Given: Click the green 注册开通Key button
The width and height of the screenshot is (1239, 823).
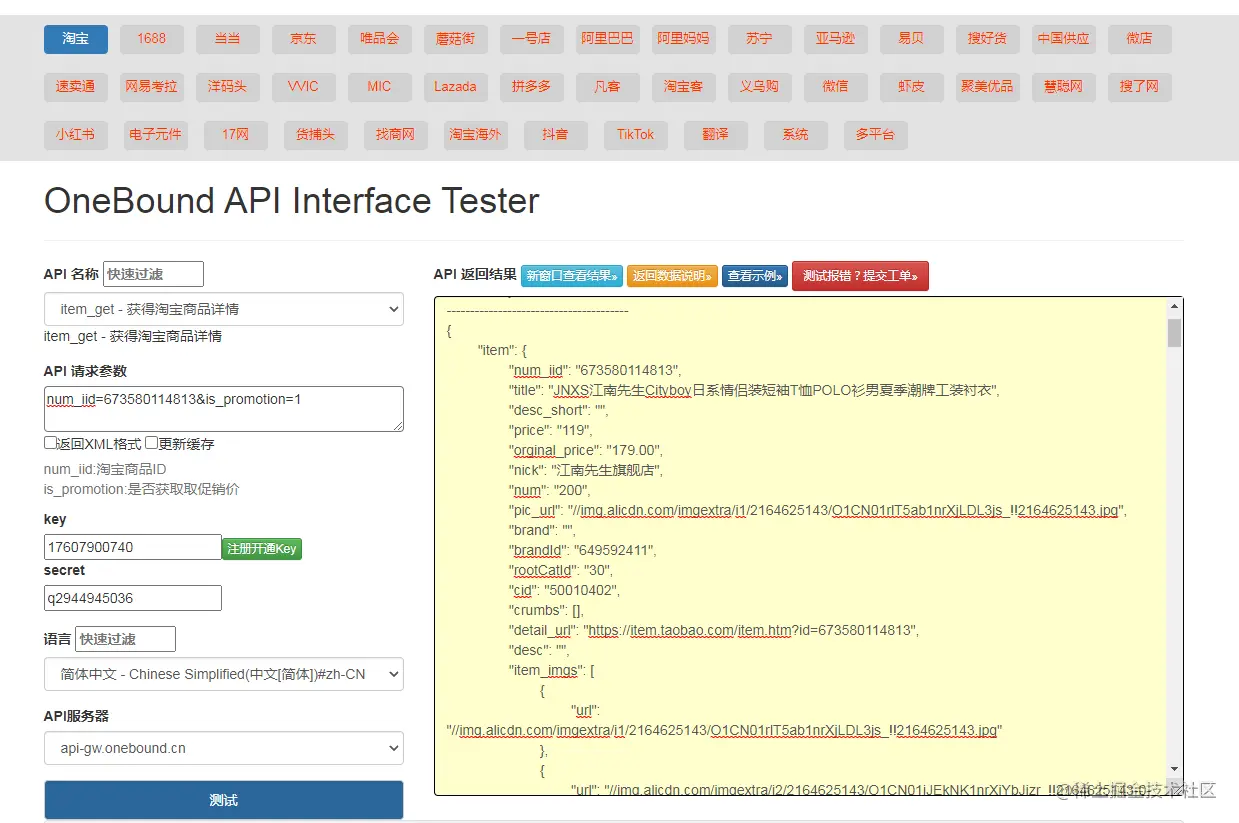Looking at the screenshot, I should tap(261, 548).
